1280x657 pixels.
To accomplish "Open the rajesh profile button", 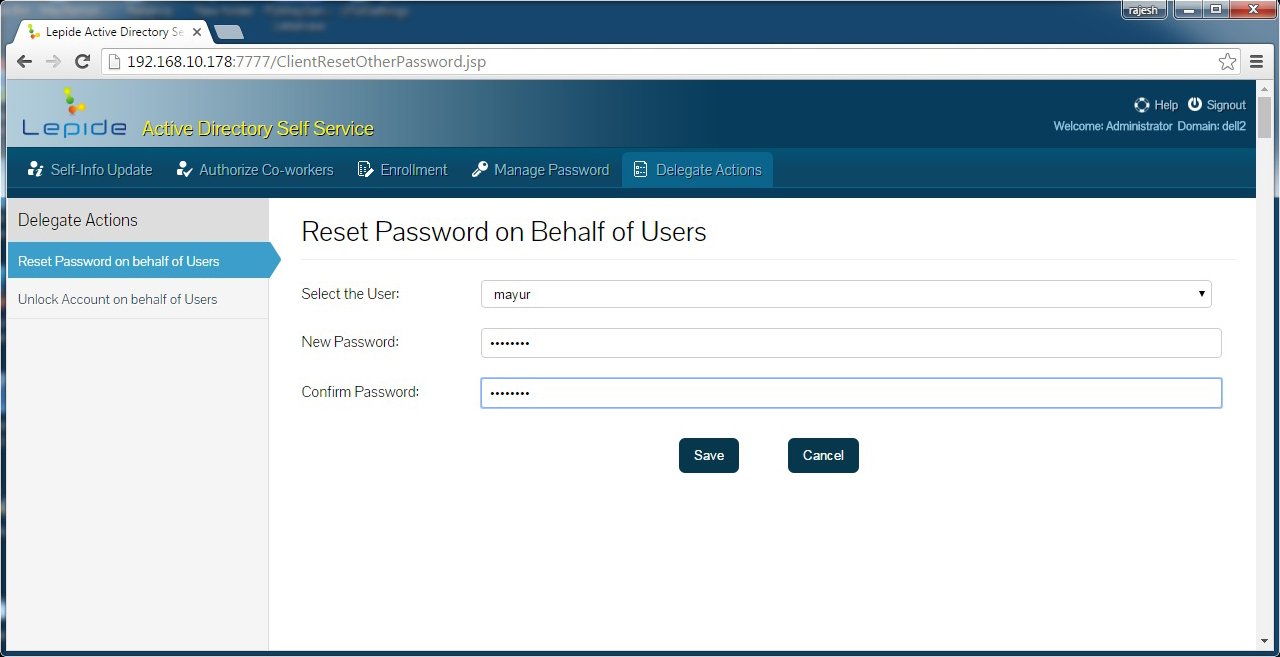I will pyautogui.click(x=1142, y=11).
